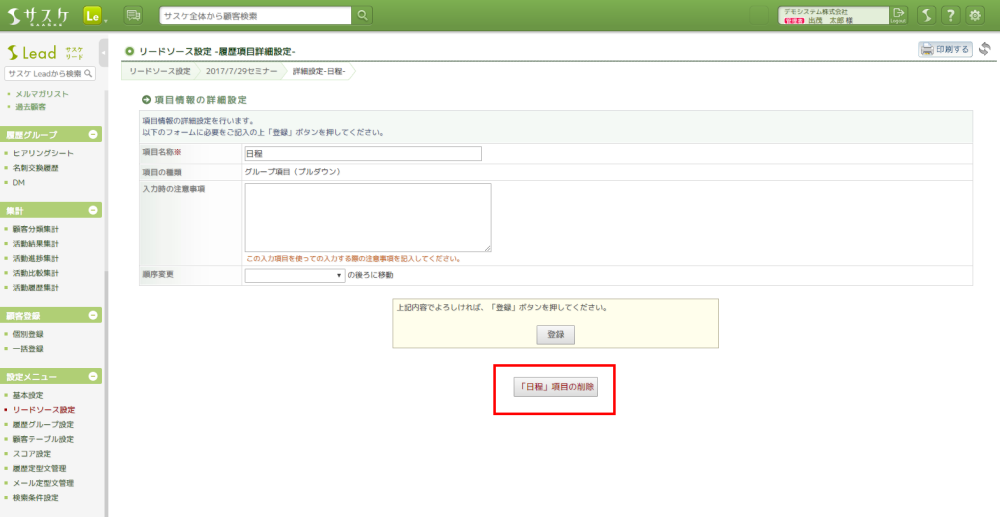Collapse the 履歴グループ sidebar section
1000x517 pixels.
(94, 134)
